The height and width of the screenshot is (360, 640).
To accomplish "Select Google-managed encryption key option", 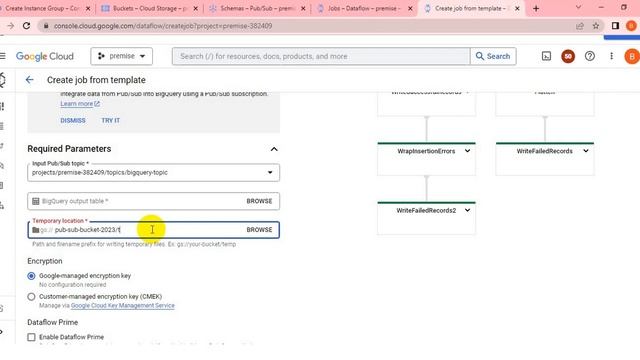I will [x=31, y=276].
